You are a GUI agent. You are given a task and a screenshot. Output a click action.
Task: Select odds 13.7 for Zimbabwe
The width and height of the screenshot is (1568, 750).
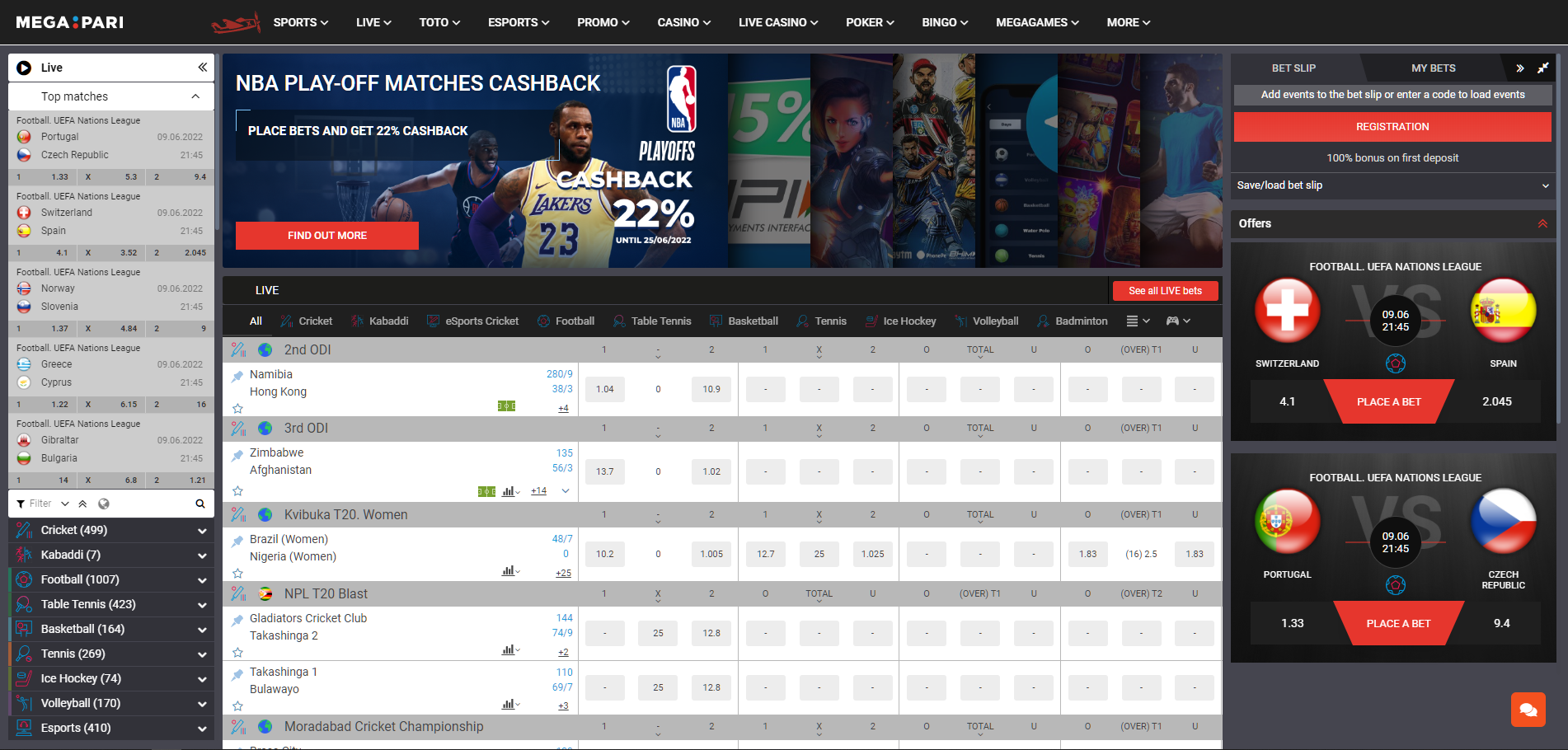pos(605,471)
